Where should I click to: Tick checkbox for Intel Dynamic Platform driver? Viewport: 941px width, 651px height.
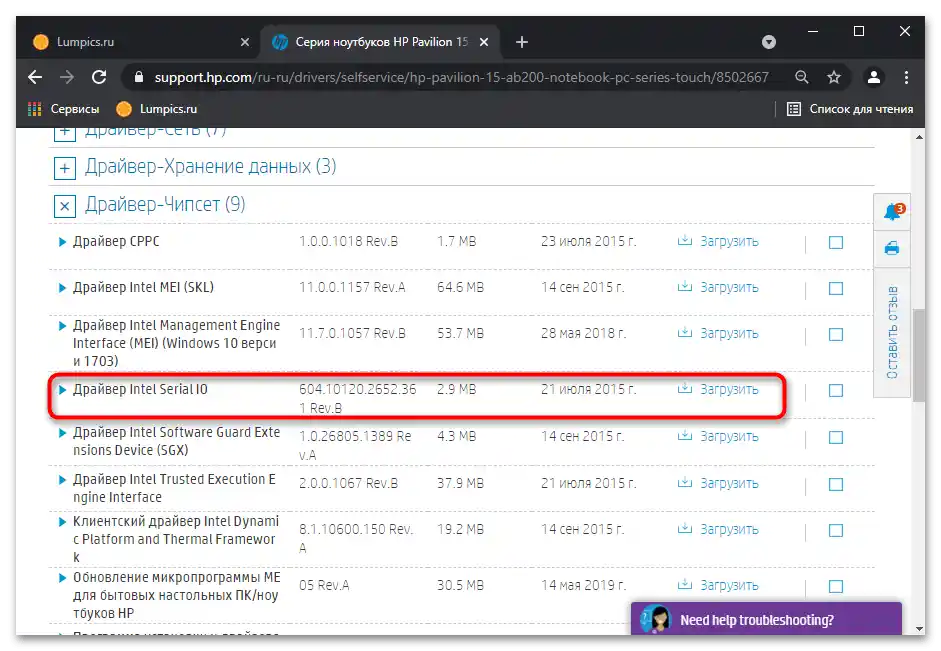tap(835, 530)
